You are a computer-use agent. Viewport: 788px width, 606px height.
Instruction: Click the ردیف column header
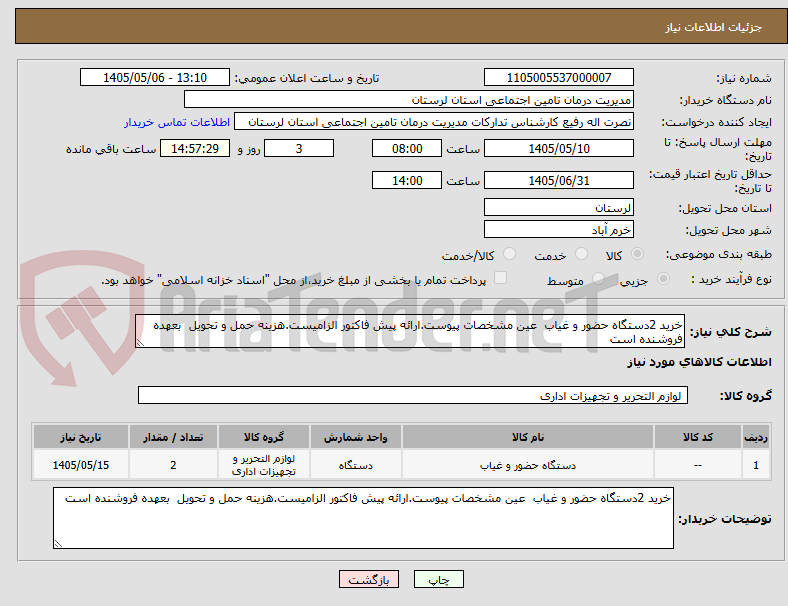(x=756, y=437)
